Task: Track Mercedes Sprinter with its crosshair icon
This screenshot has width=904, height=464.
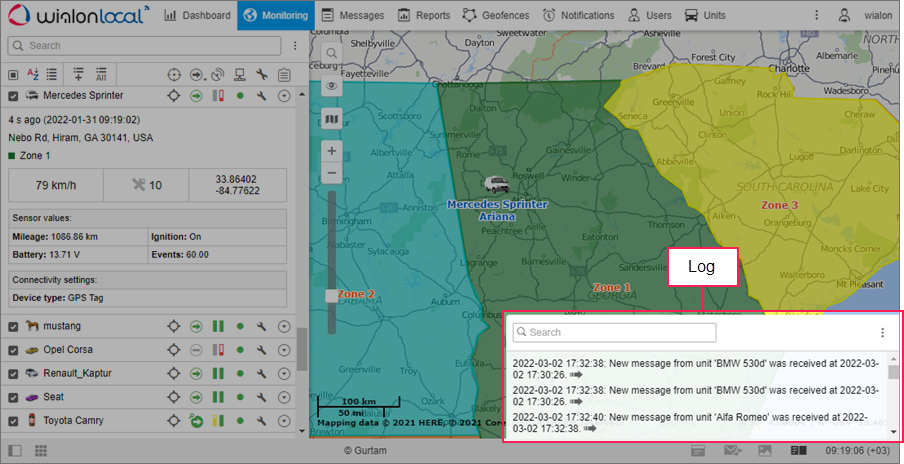Action: (174, 96)
